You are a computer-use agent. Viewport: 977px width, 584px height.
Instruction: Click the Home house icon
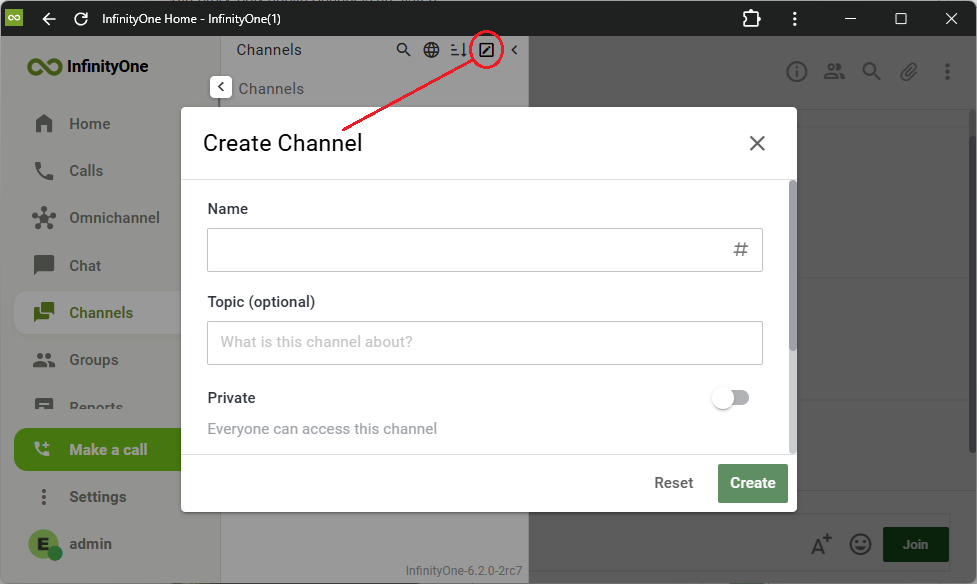(x=44, y=123)
